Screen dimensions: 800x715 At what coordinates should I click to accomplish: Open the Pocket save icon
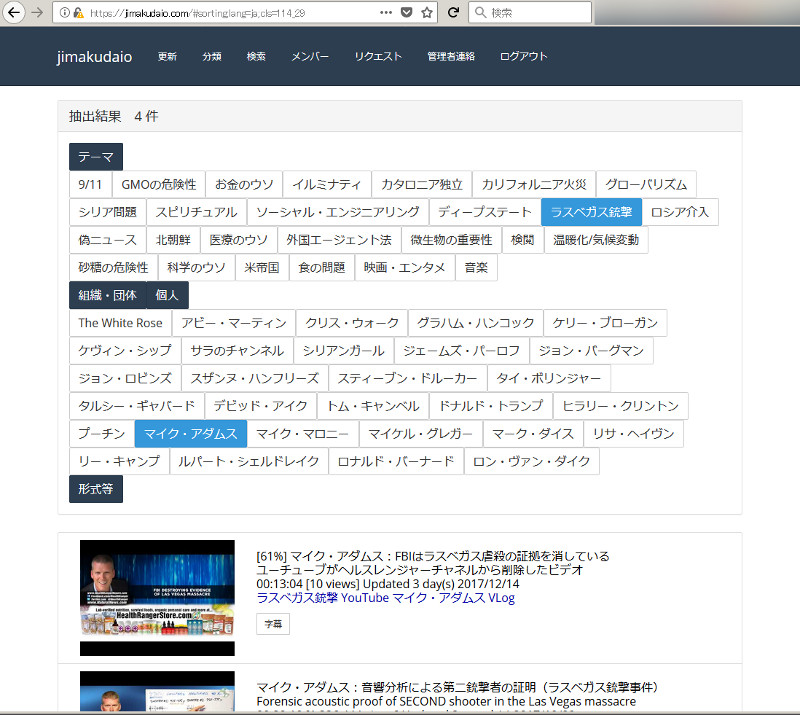pyautogui.click(x=407, y=13)
